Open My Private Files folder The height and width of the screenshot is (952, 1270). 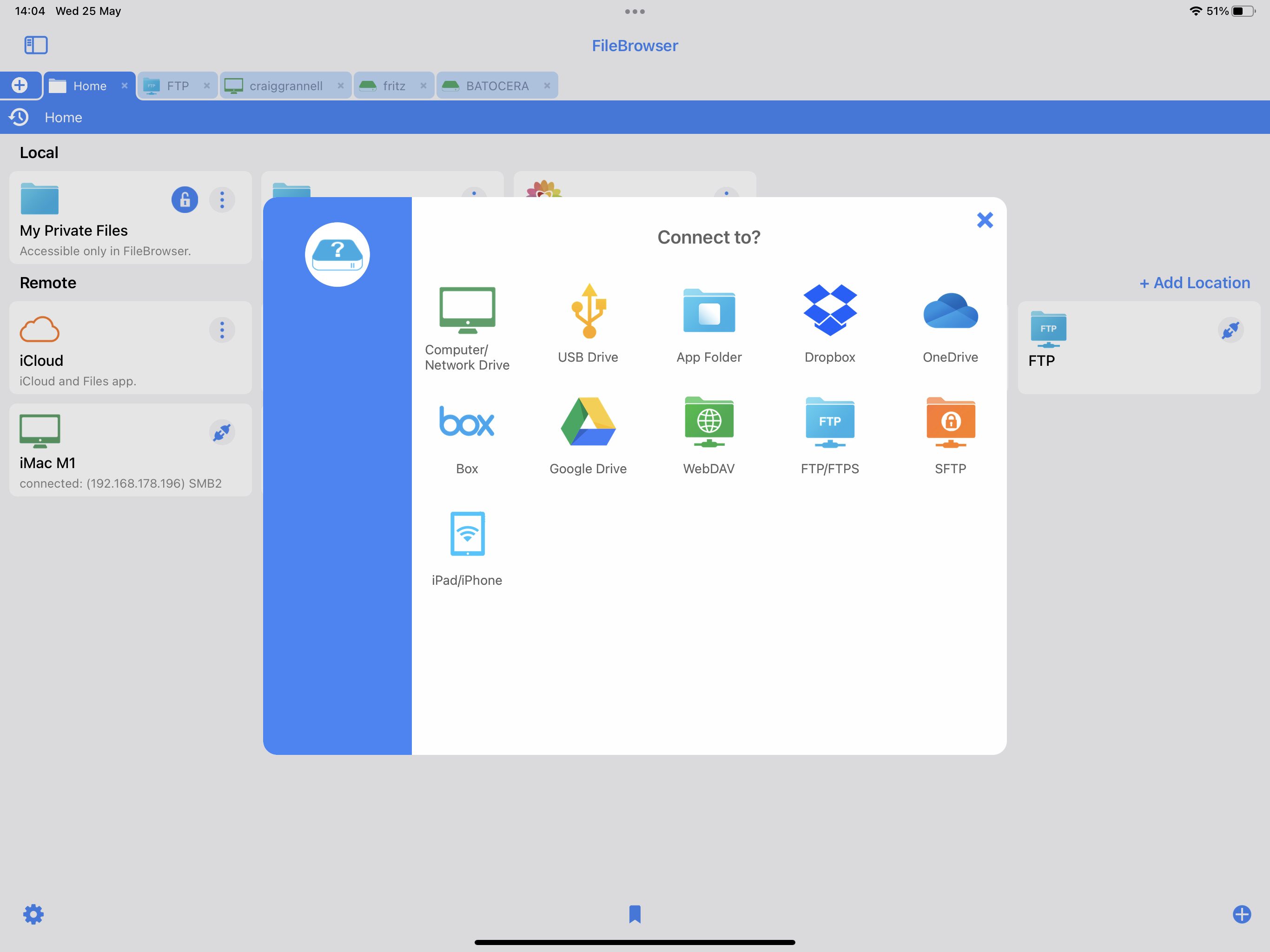click(130, 218)
